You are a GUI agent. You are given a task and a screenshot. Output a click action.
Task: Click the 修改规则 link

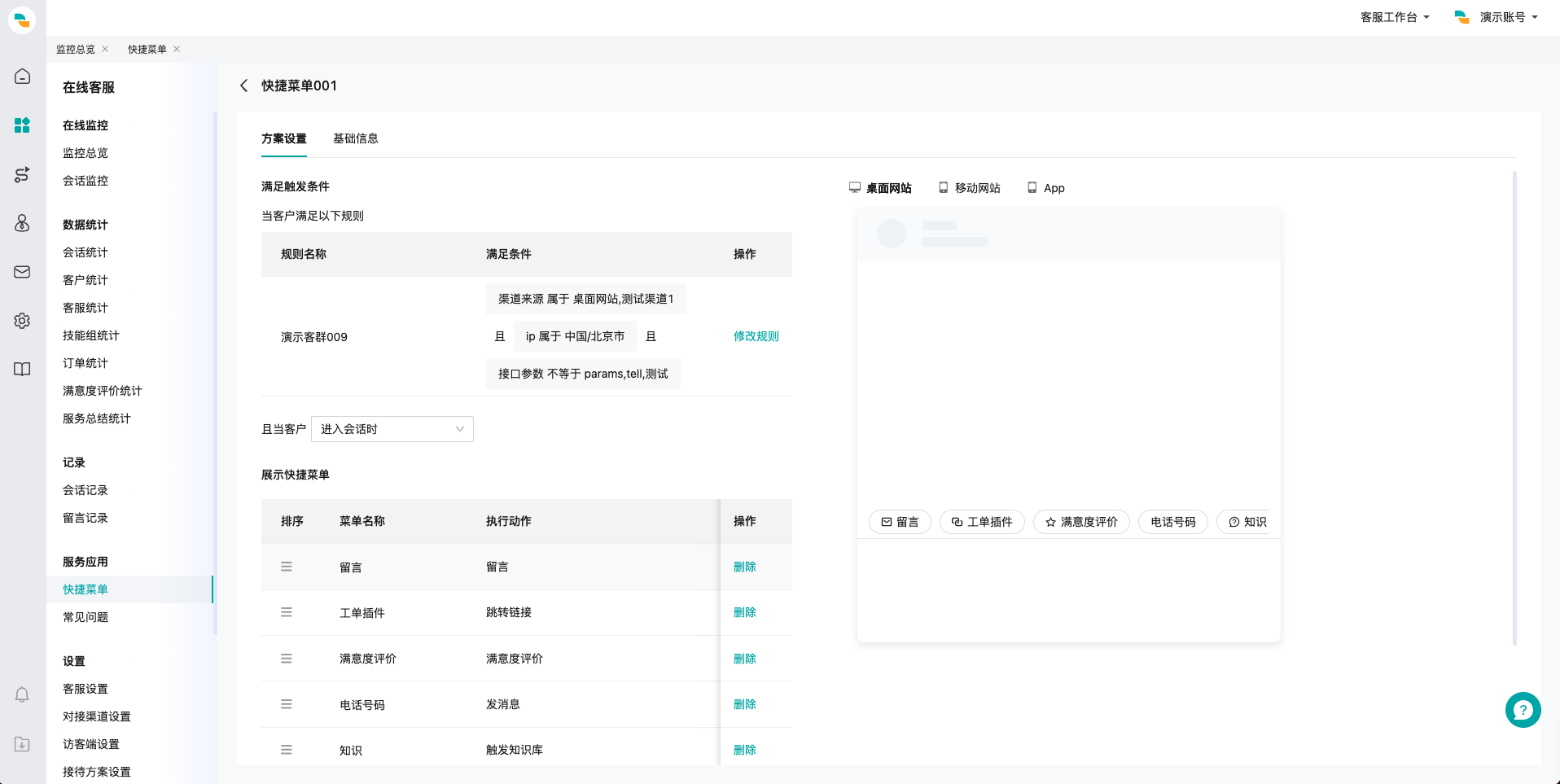pos(756,336)
